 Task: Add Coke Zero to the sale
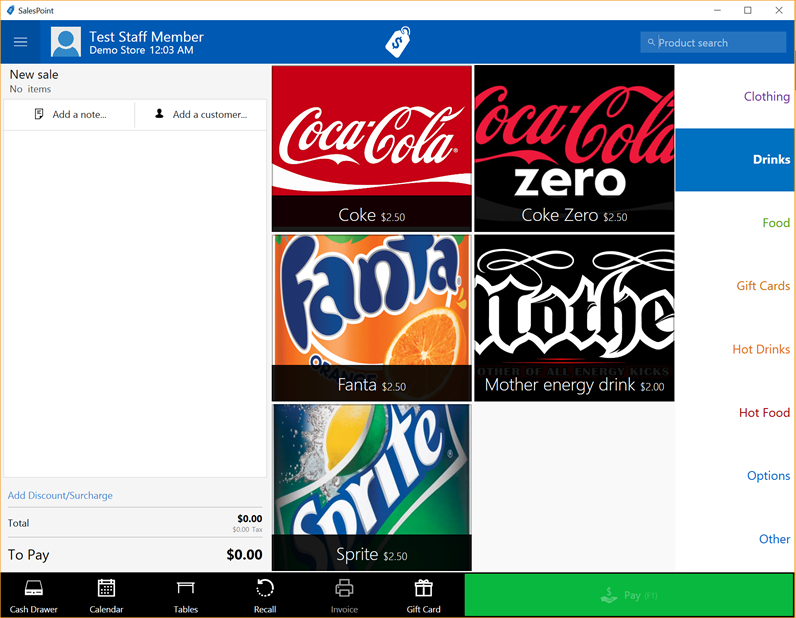coord(574,148)
